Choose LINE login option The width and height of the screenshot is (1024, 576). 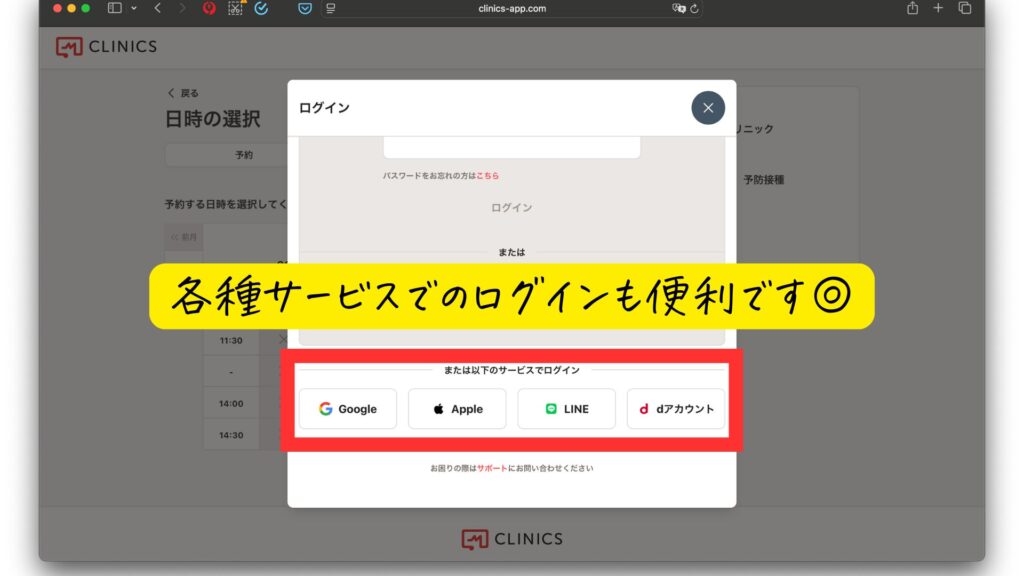566,409
